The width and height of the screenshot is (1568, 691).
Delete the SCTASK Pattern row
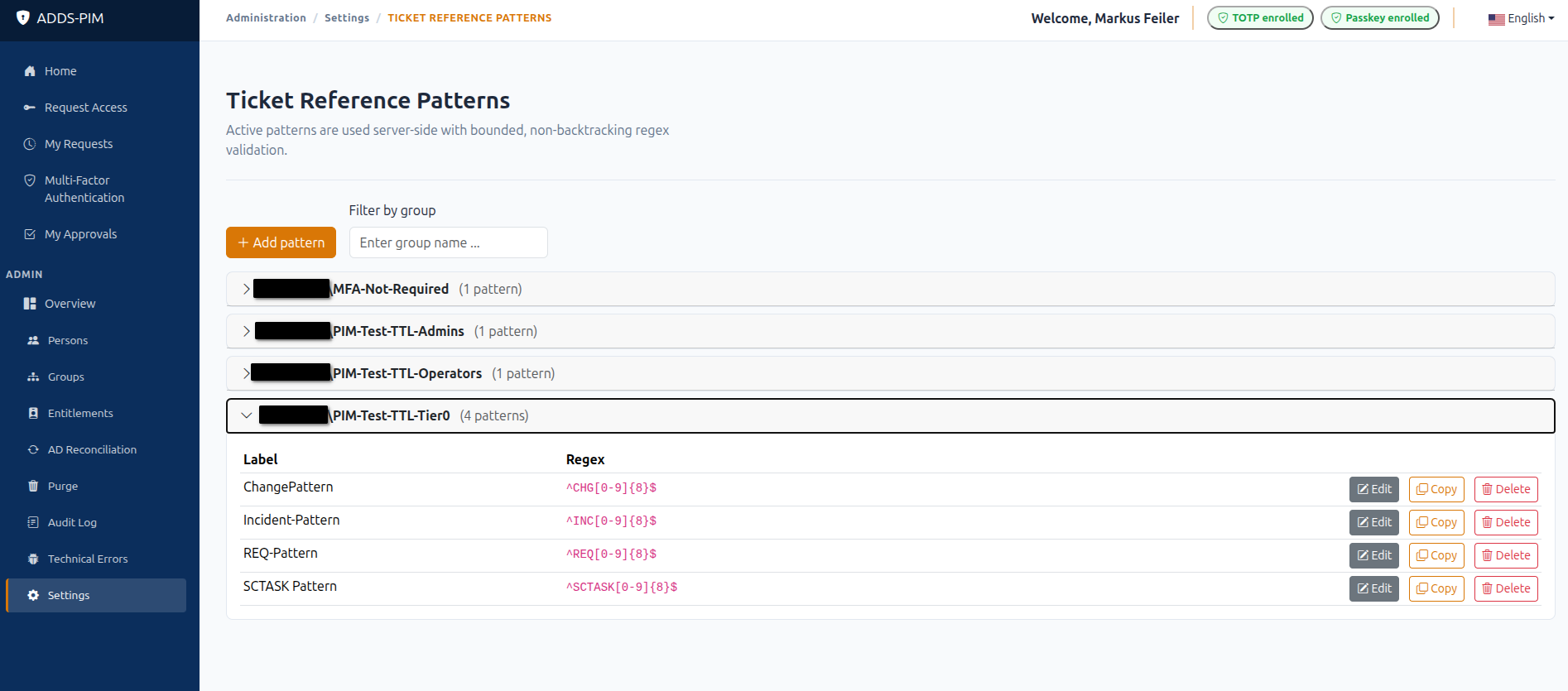(1506, 588)
